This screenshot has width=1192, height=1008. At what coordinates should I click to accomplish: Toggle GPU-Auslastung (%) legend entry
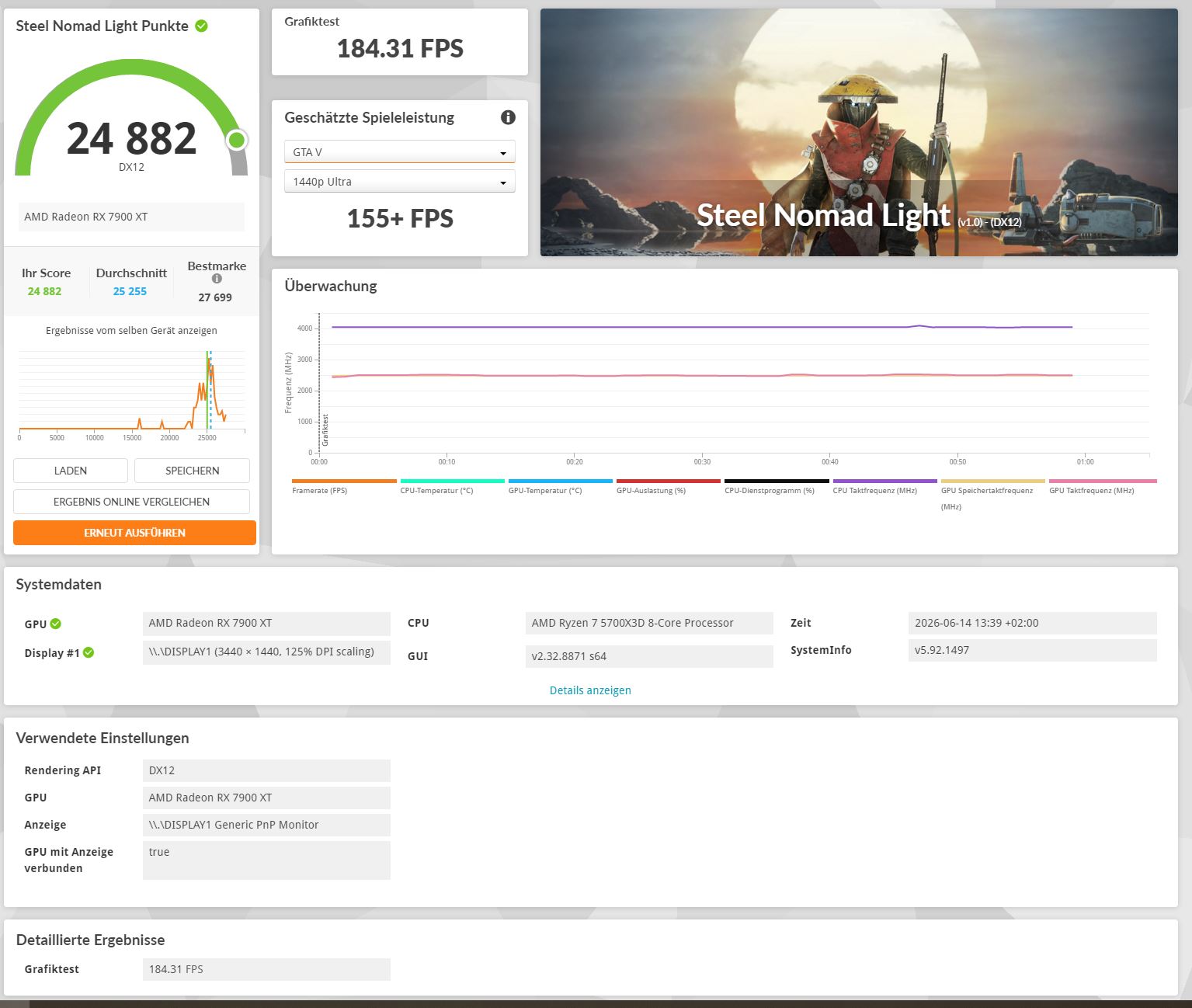(669, 486)
